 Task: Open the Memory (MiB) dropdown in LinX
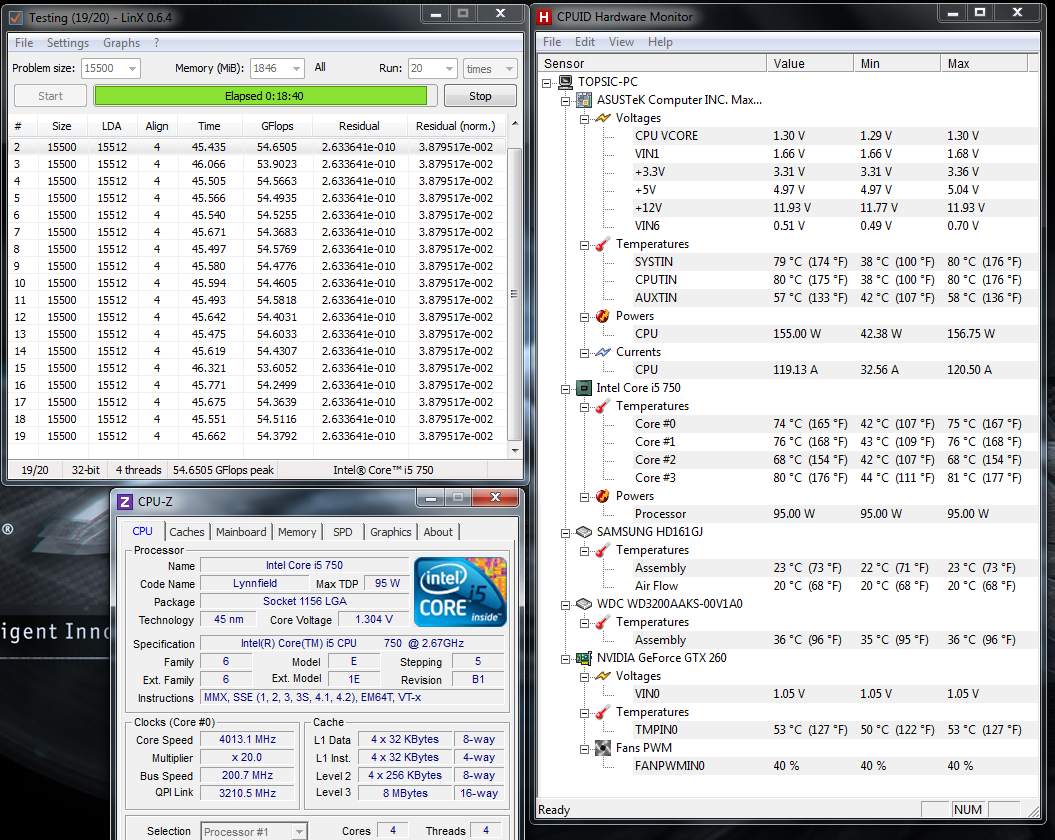(x=295, y=69)
